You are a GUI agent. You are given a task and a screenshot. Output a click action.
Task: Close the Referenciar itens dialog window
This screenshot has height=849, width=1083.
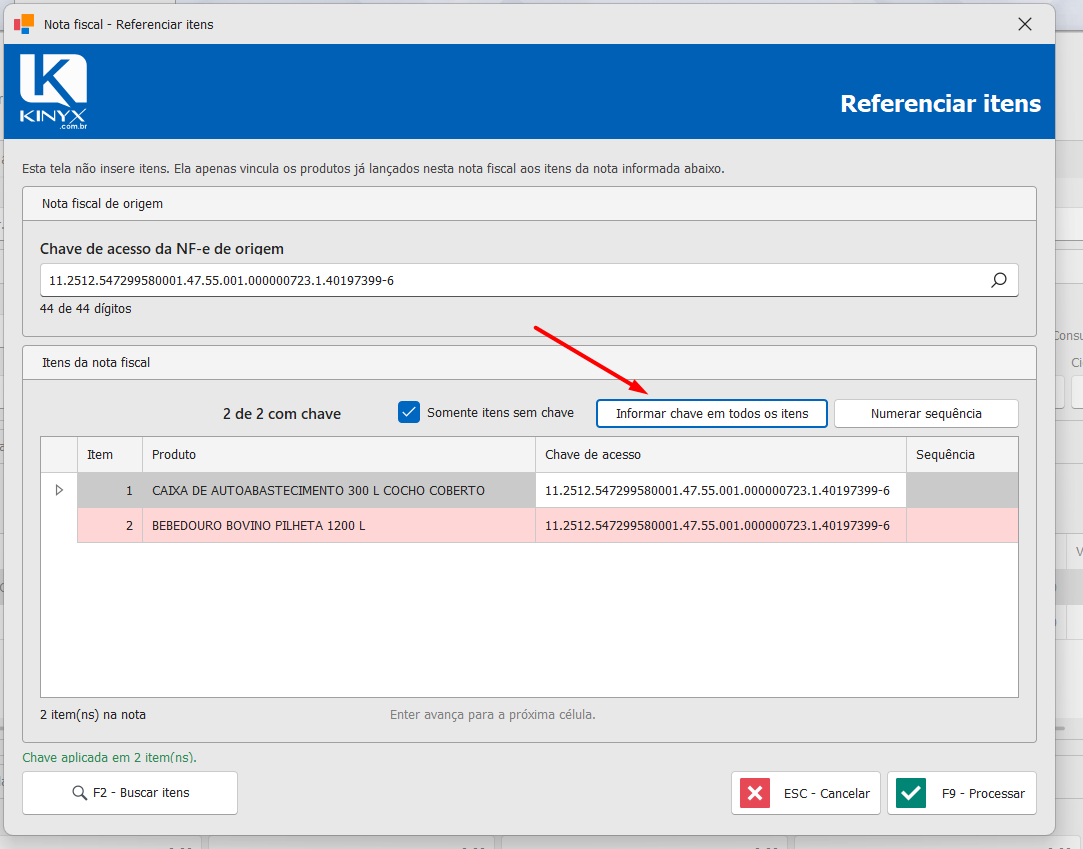point(1025,24)
